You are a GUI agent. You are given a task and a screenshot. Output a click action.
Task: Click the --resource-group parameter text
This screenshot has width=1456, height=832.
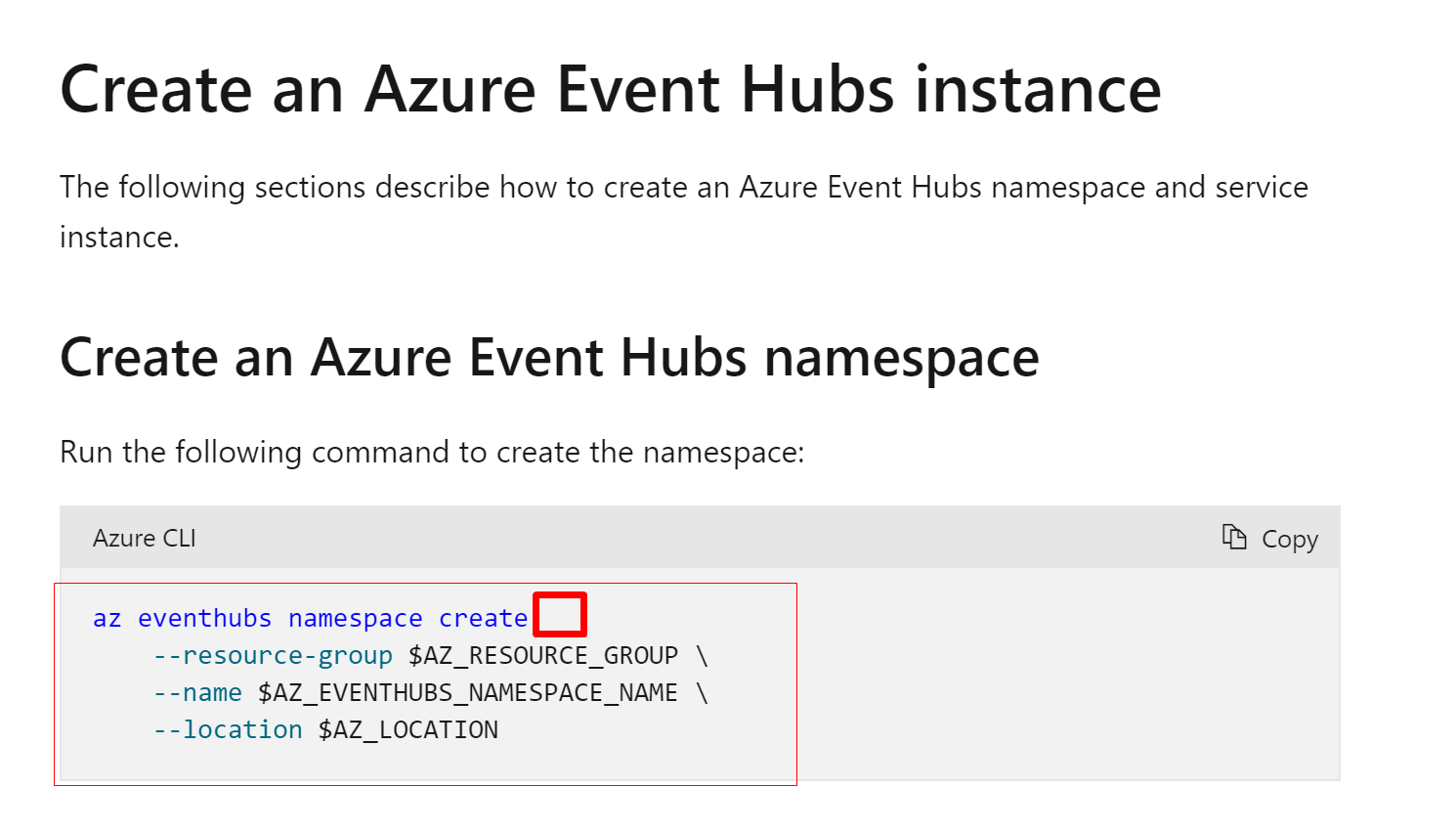point(272,655)
